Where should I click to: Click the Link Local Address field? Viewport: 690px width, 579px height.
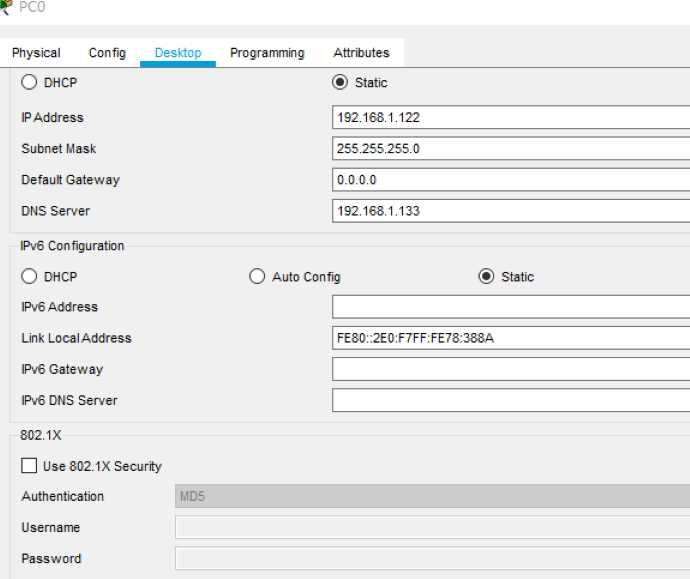(x=511, y=338)
